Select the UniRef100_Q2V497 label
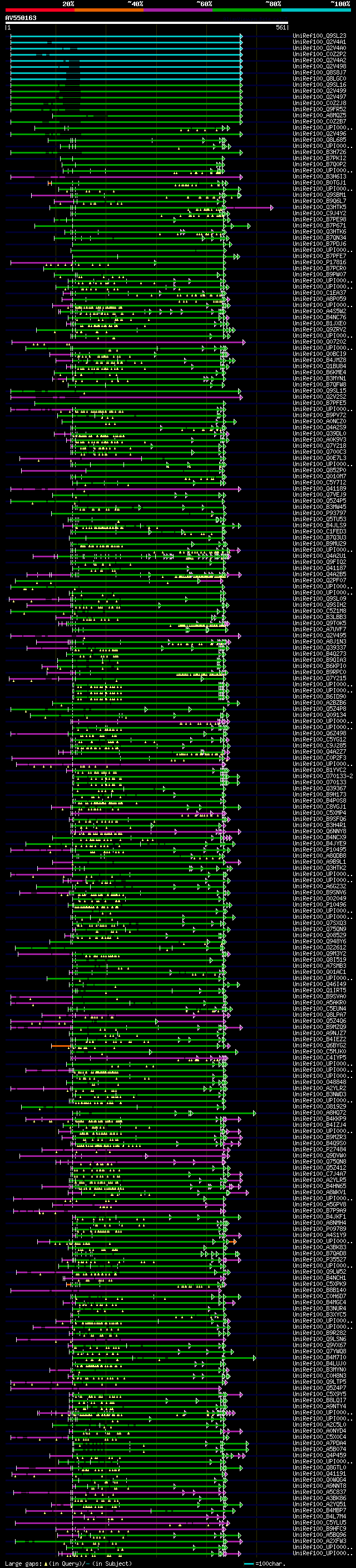Image resolution: width=356 pixels, height=1568 pixels. click(319, 97)
